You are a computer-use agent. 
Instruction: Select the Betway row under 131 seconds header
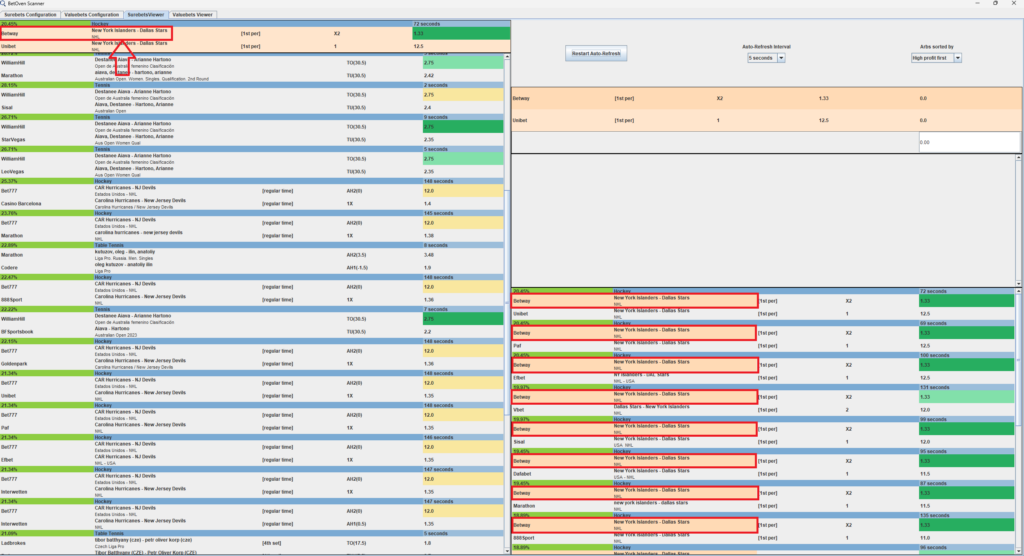[x=763, y=397]
